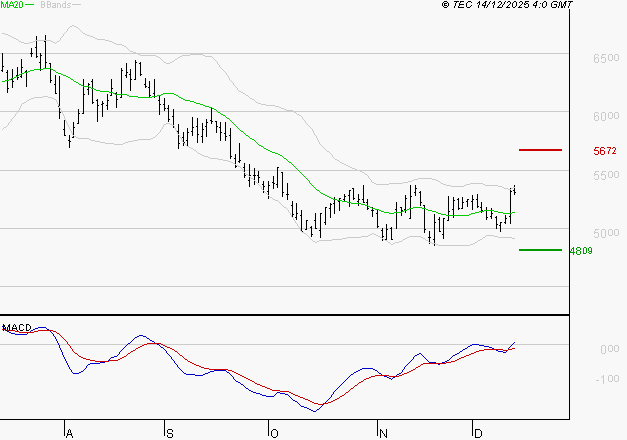This screenshot has height=440, width=627.
Task: Click the A month marker on time axis
Action: click(69, 433)
